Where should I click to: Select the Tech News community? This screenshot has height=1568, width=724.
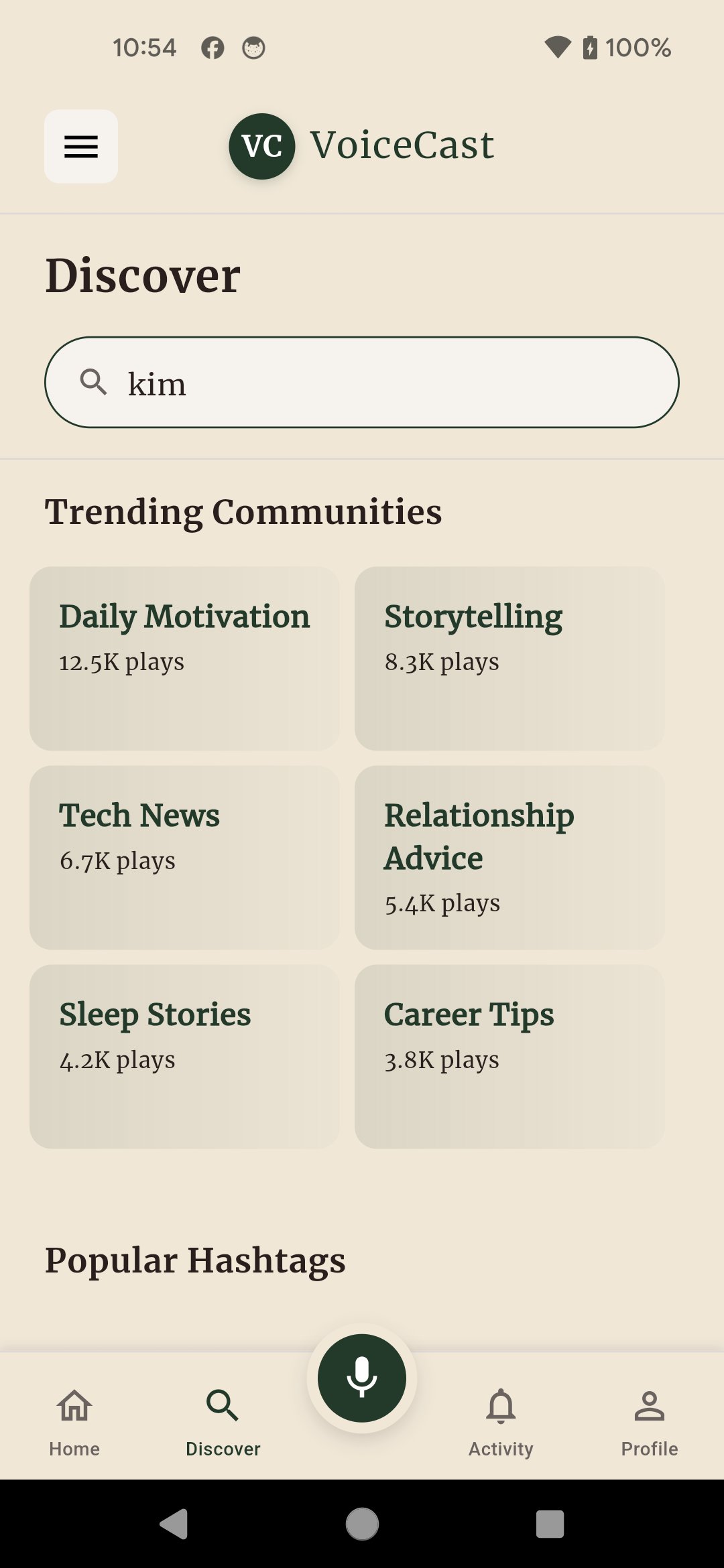pos(184,857)
